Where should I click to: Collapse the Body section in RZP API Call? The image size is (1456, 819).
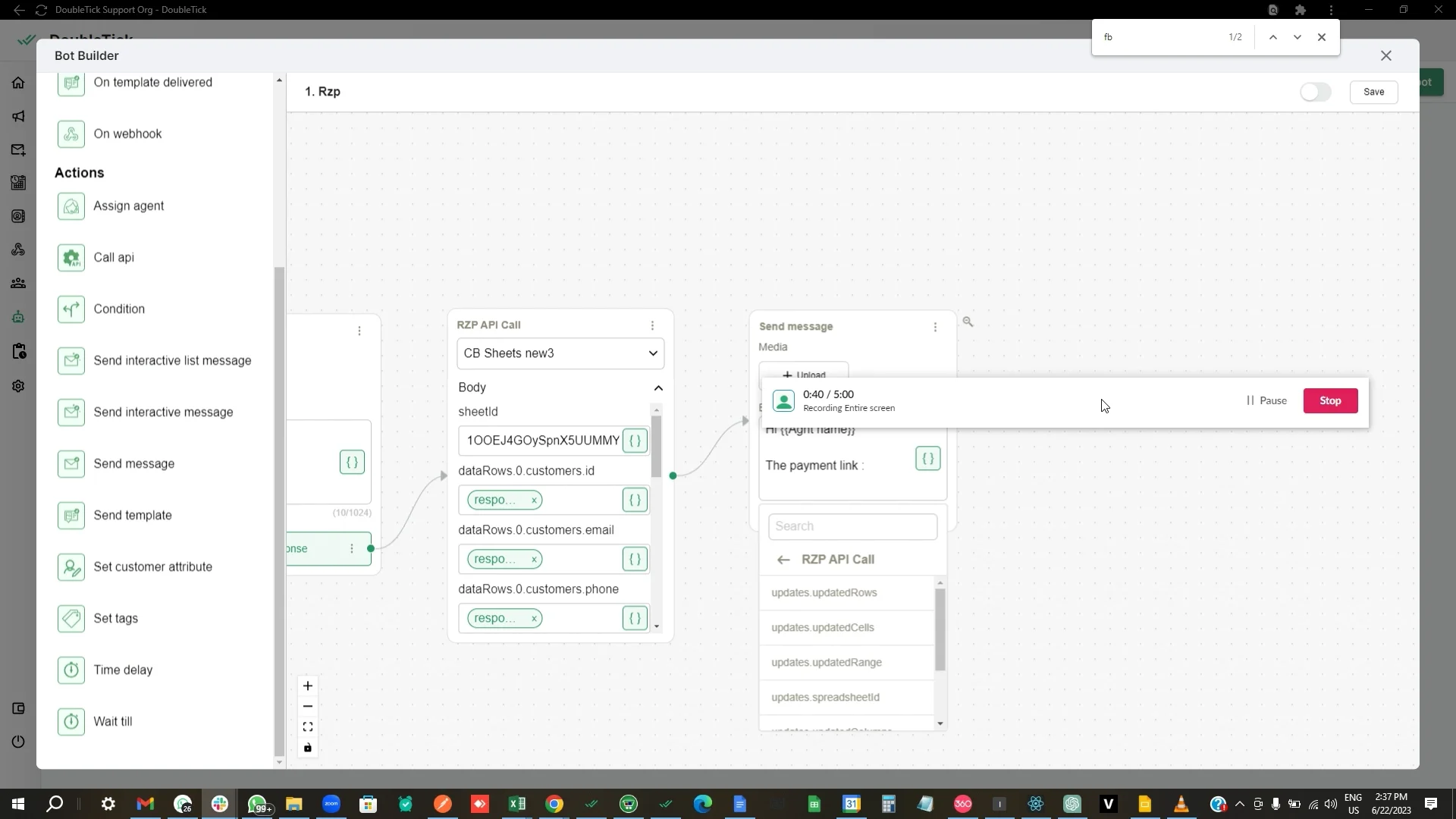[657, 388]
